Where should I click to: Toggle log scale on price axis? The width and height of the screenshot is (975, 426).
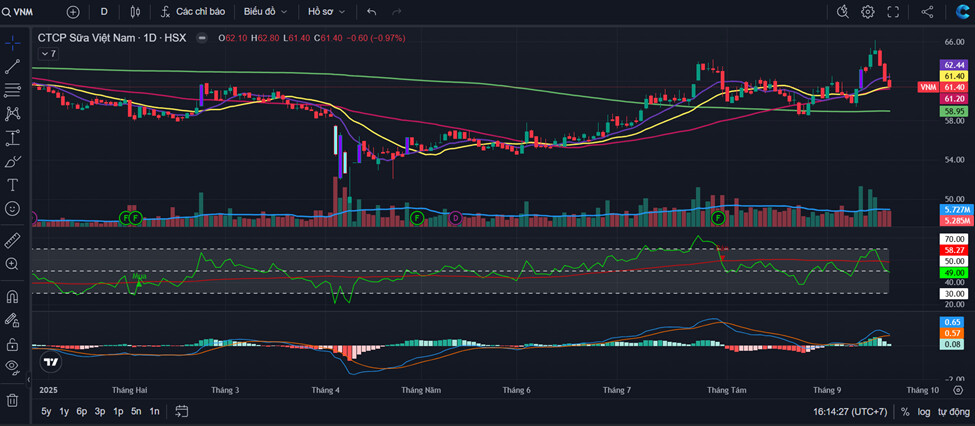click(924, 411)
